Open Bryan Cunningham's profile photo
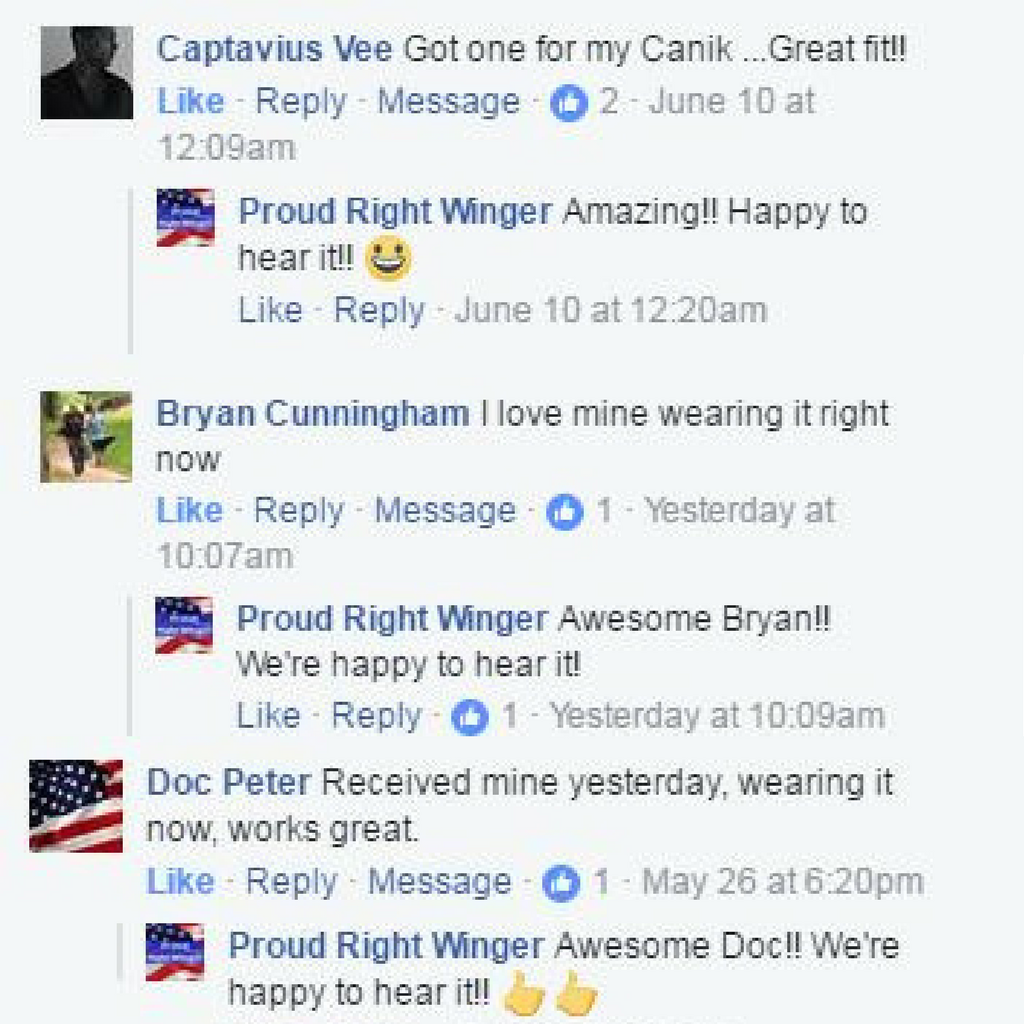 [86, 437]
